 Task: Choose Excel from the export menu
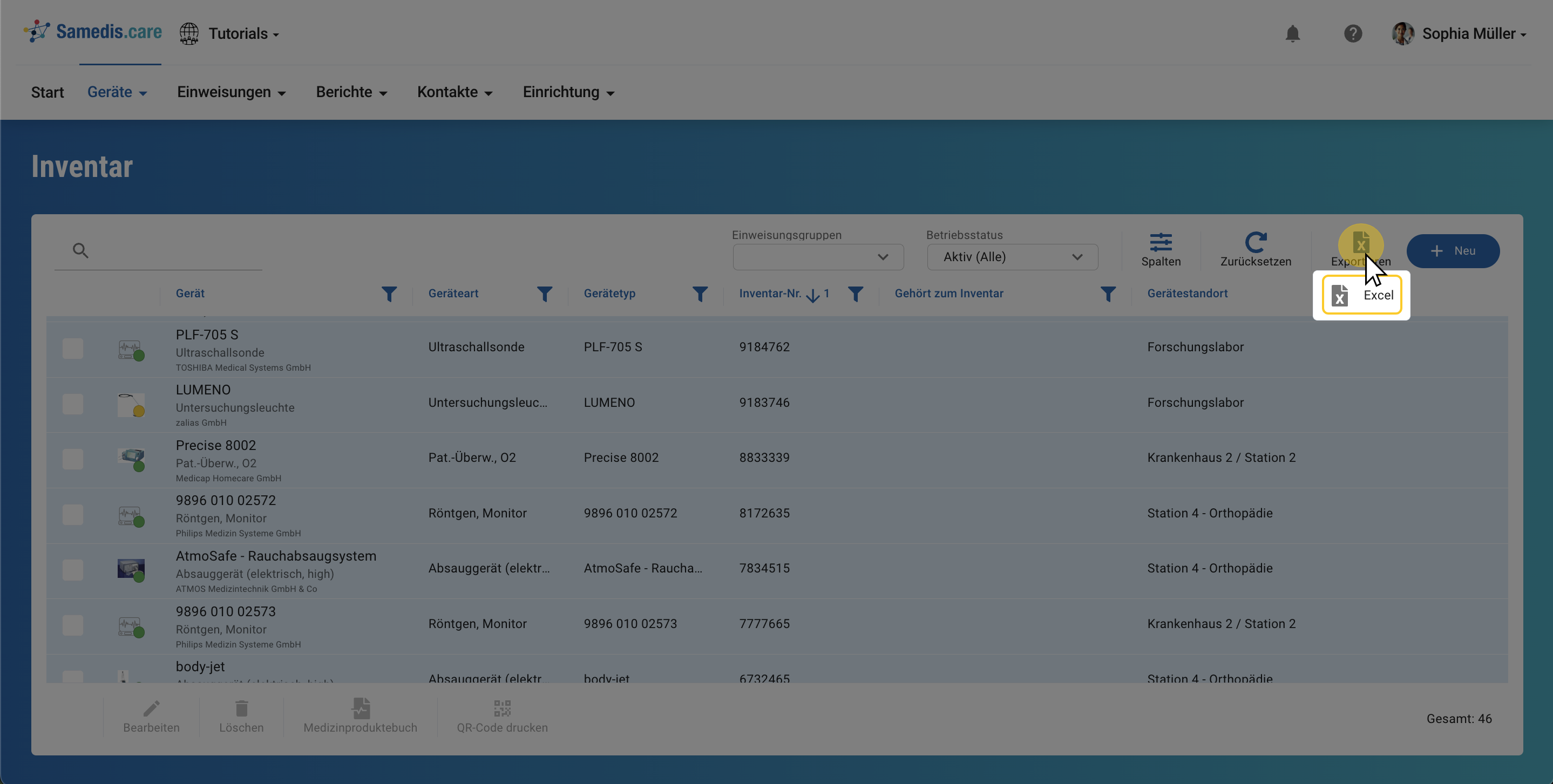[x=1362, y=295]
